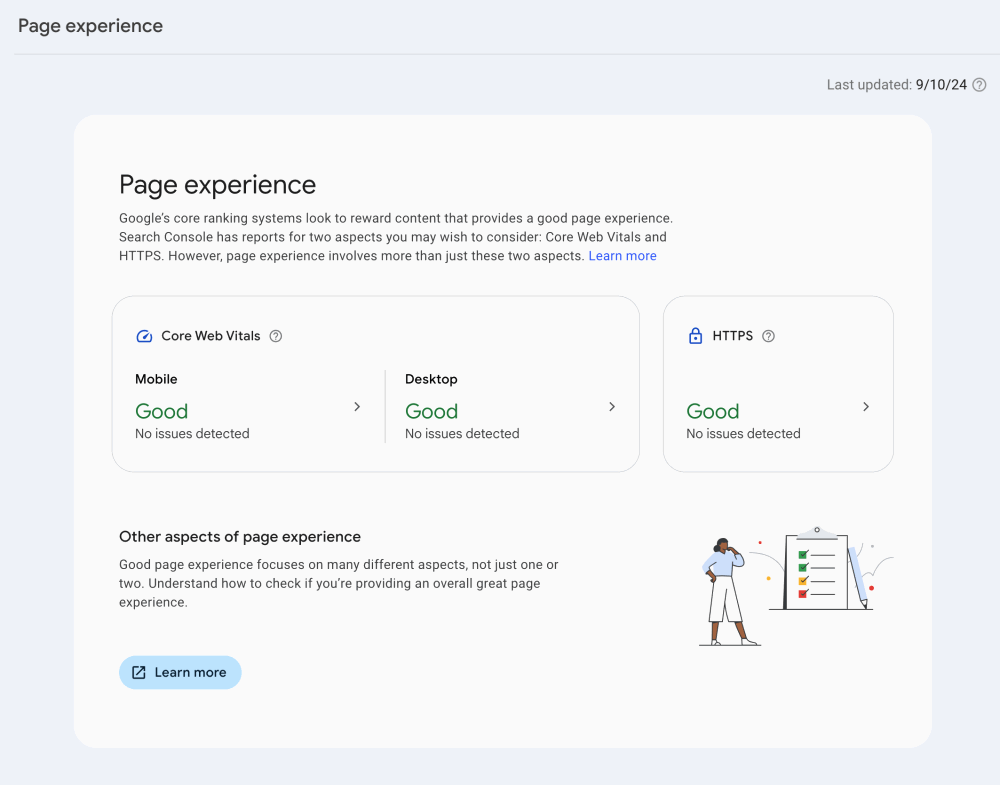Click the Page experience title in top bar
The width and height of the screenshot is (1000, 785).
91,26
